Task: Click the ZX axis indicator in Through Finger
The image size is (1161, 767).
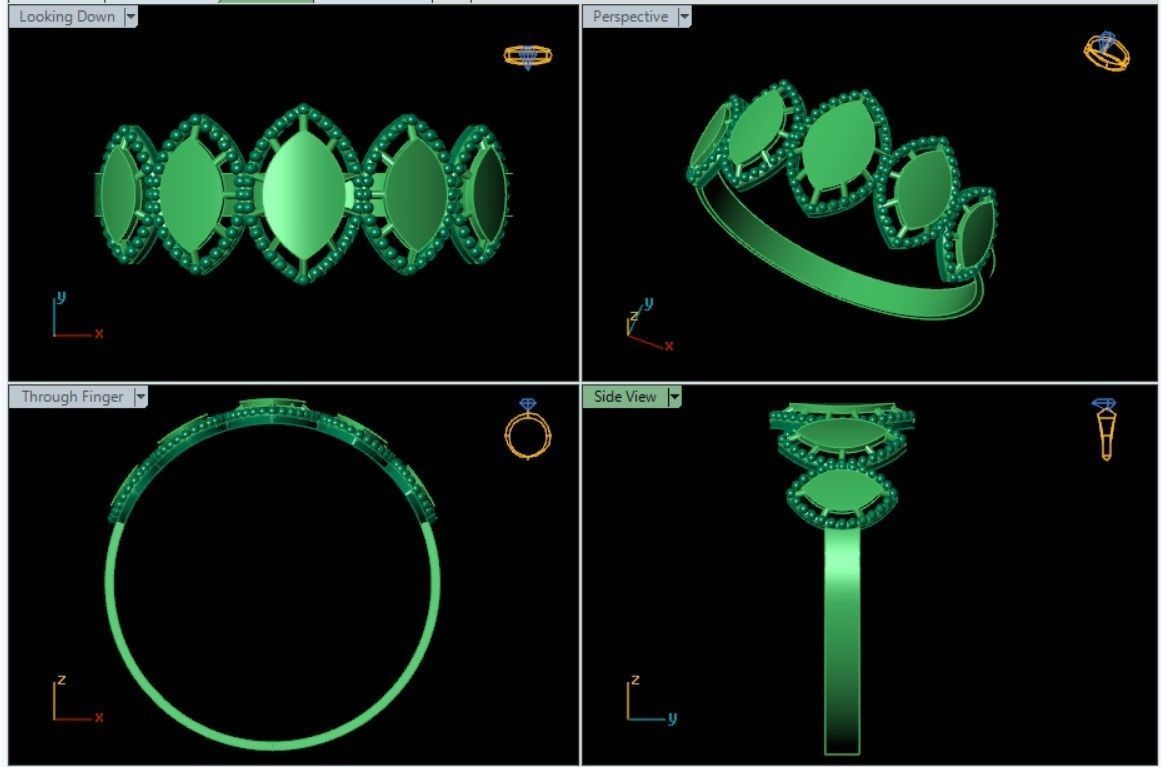Action: [78, 698]
